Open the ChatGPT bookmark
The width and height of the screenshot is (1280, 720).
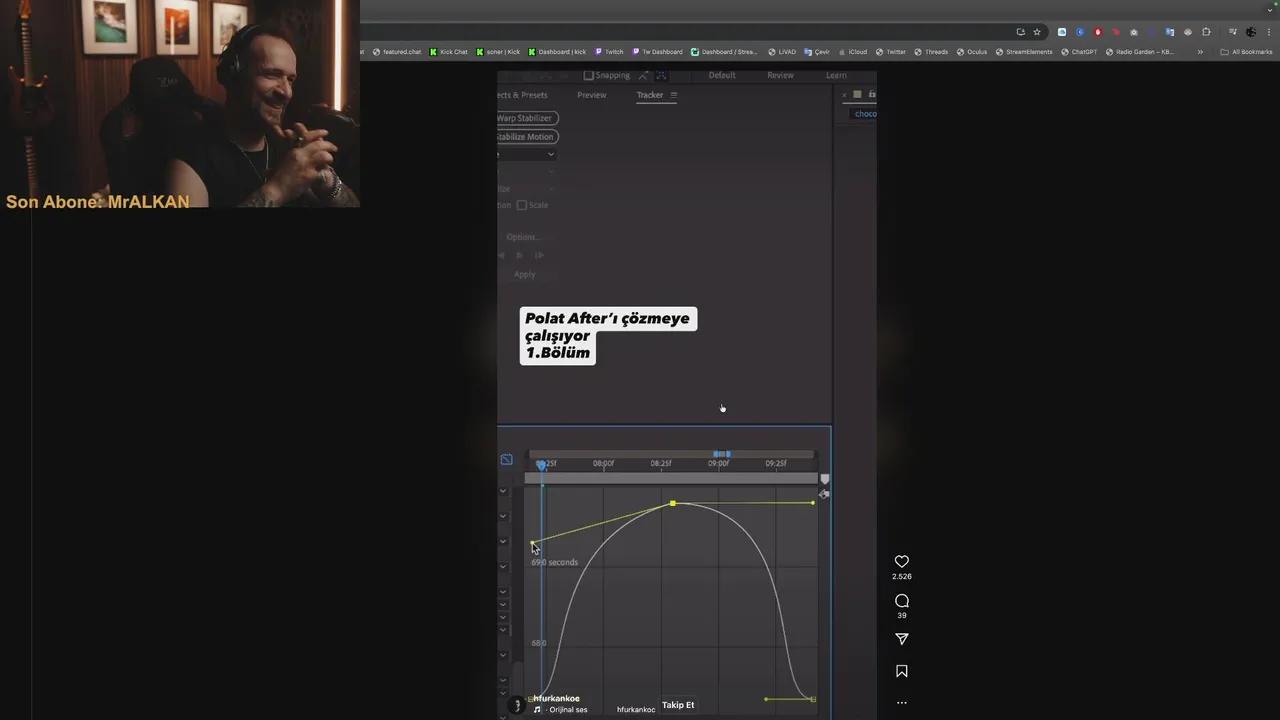[x=1079, y=52]
